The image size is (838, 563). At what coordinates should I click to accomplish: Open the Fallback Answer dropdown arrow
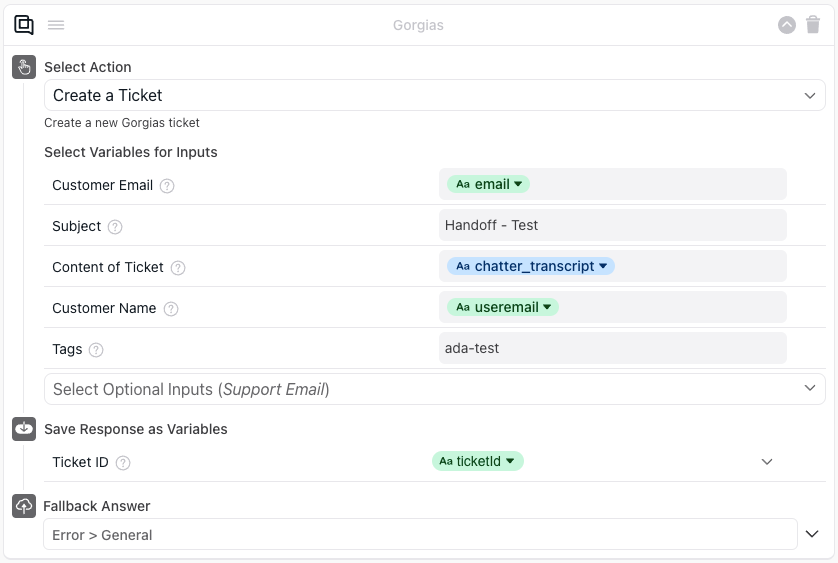tap(813, 534)
